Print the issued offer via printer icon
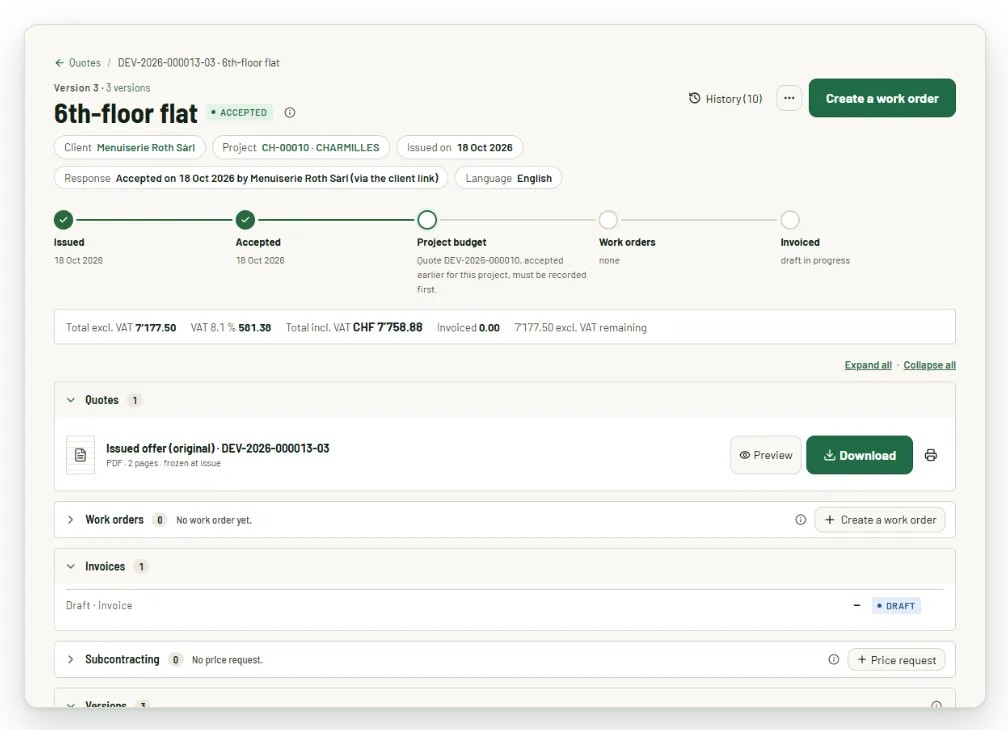1008x730 pixels. click(x=931, y=455)
